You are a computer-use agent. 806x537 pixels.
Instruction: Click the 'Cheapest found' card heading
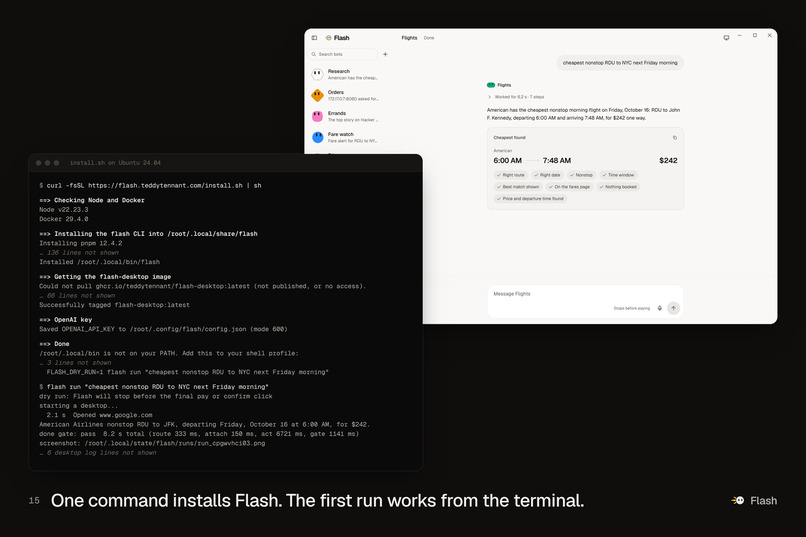point(509,138)
